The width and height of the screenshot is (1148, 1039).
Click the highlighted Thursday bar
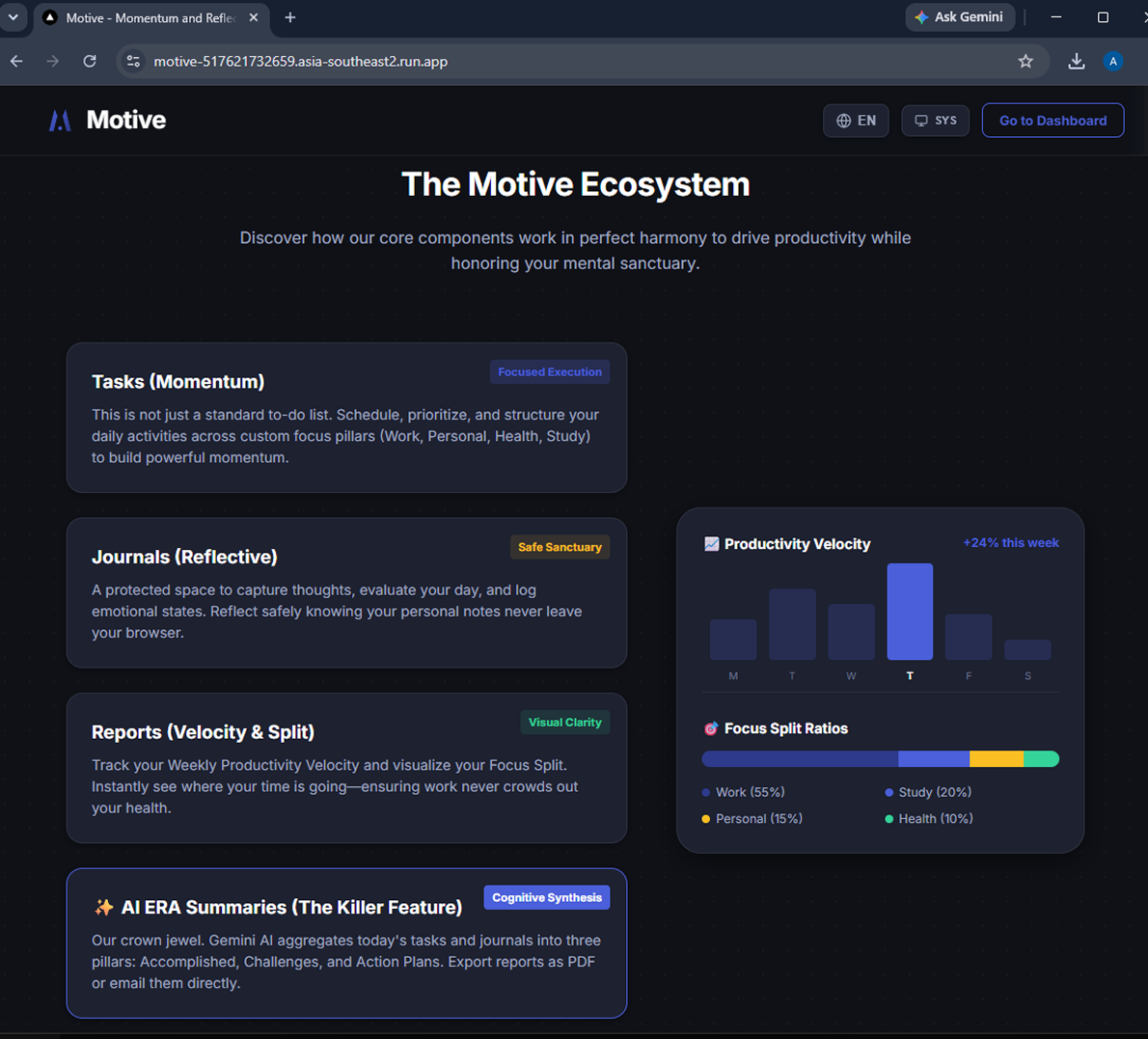[x=910, y=612]
